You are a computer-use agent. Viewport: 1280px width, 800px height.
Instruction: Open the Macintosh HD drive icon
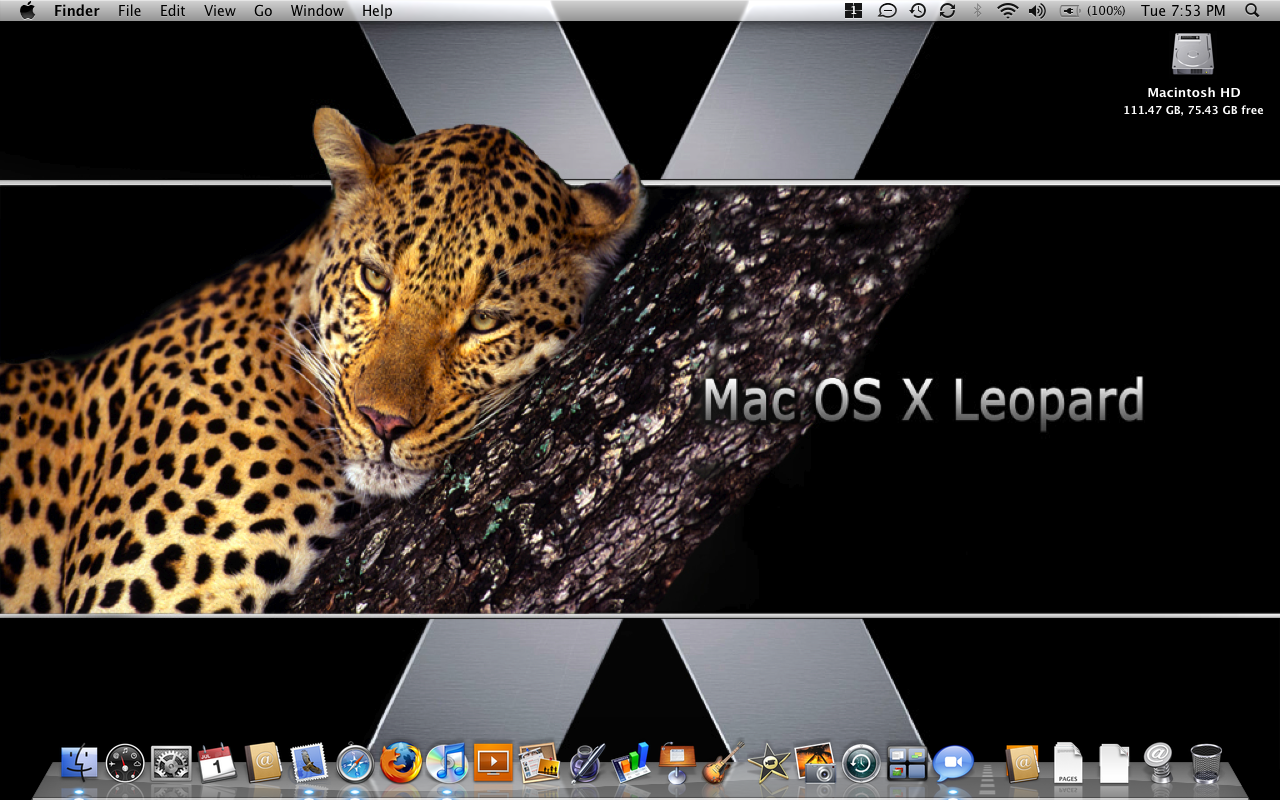[x=1193, y=54]
